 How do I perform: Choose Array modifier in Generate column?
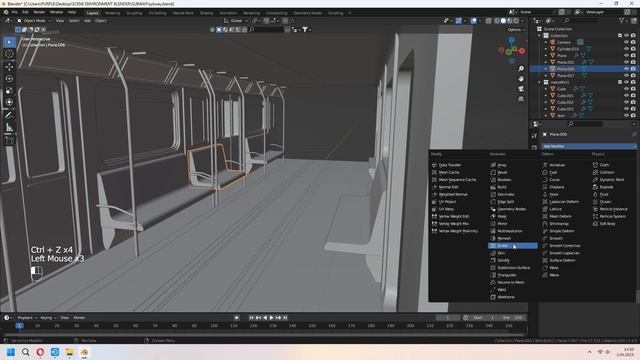pos(513,165)
